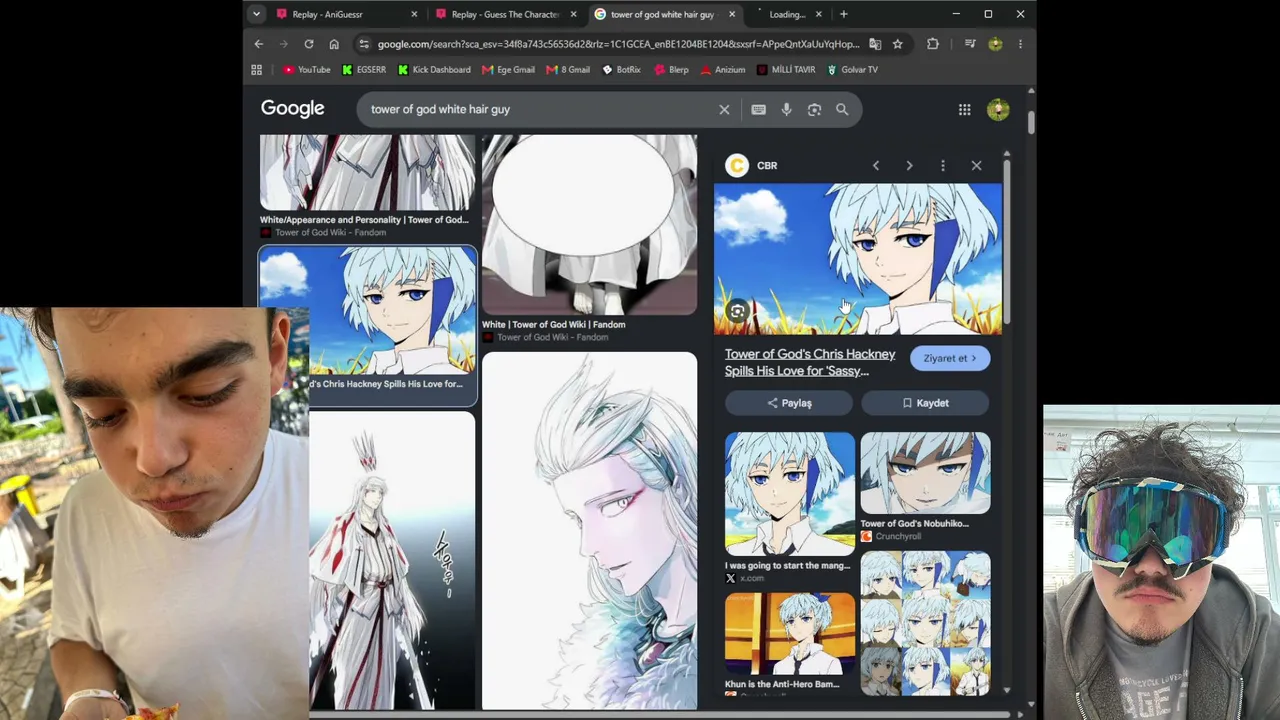
Task: Focus the google.com address bar URL
Action: (618, 44)
